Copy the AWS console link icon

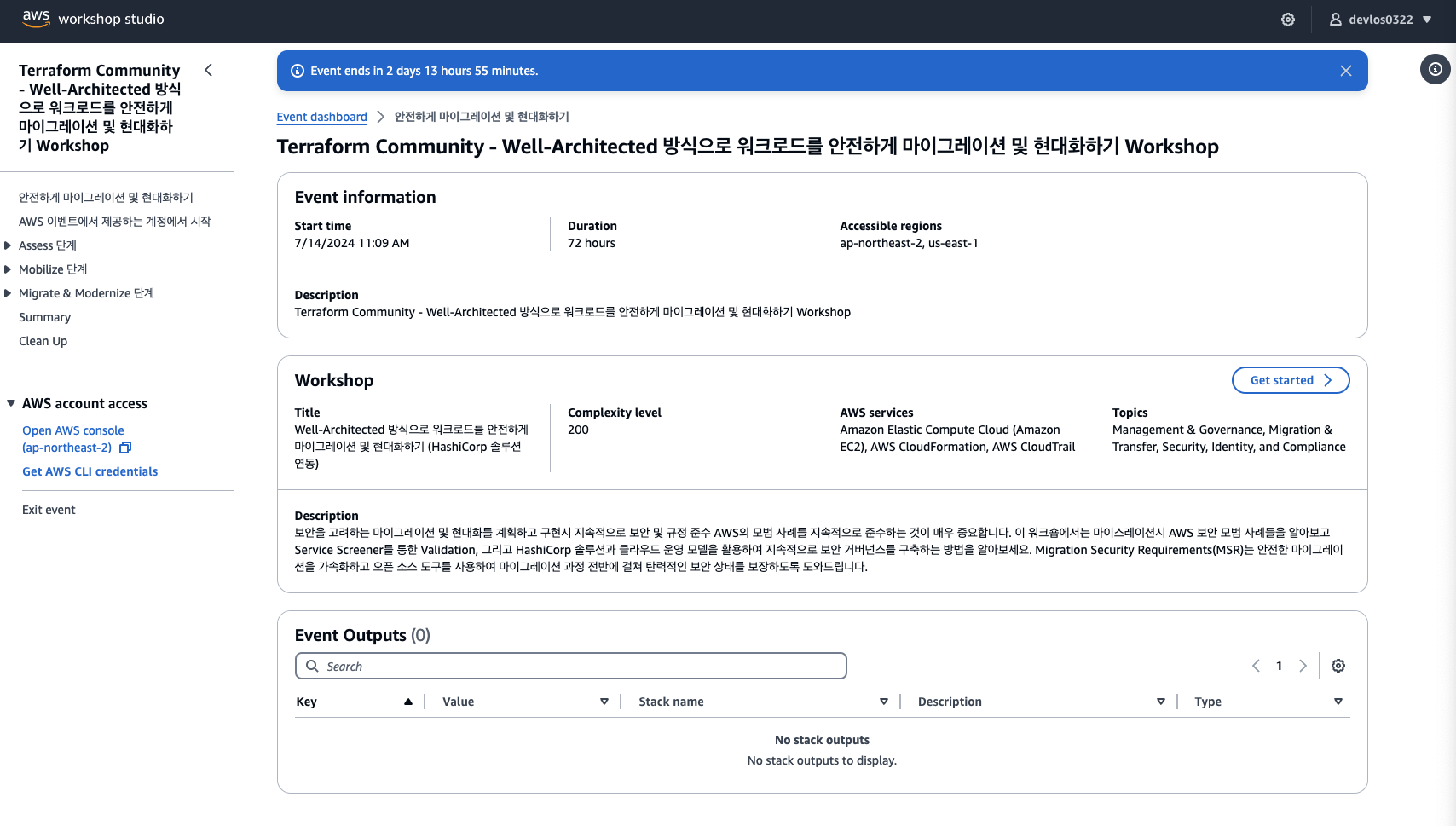125,448
